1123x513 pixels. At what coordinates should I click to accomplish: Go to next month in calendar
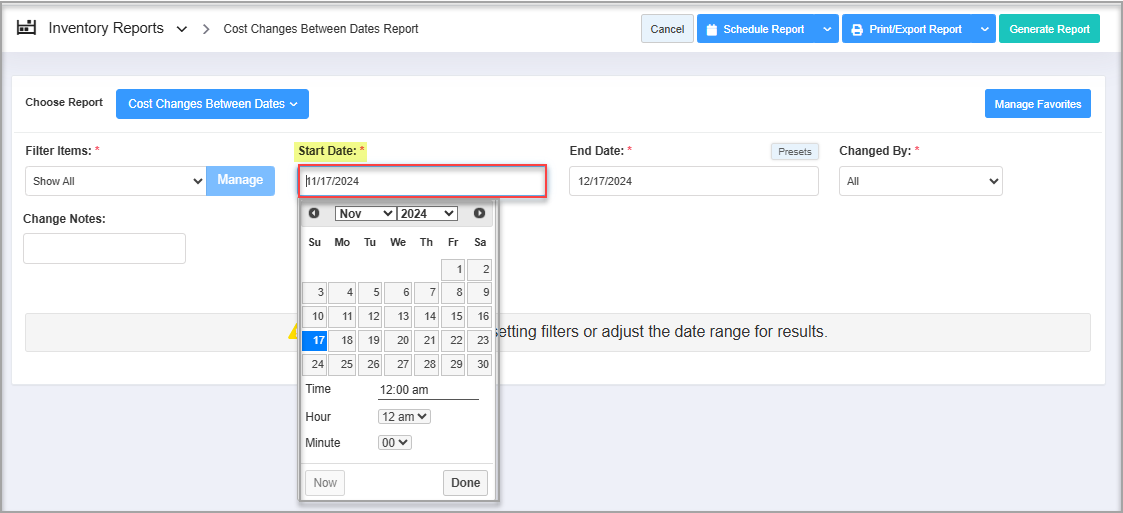pyautogui.click(x=479, y=213)
